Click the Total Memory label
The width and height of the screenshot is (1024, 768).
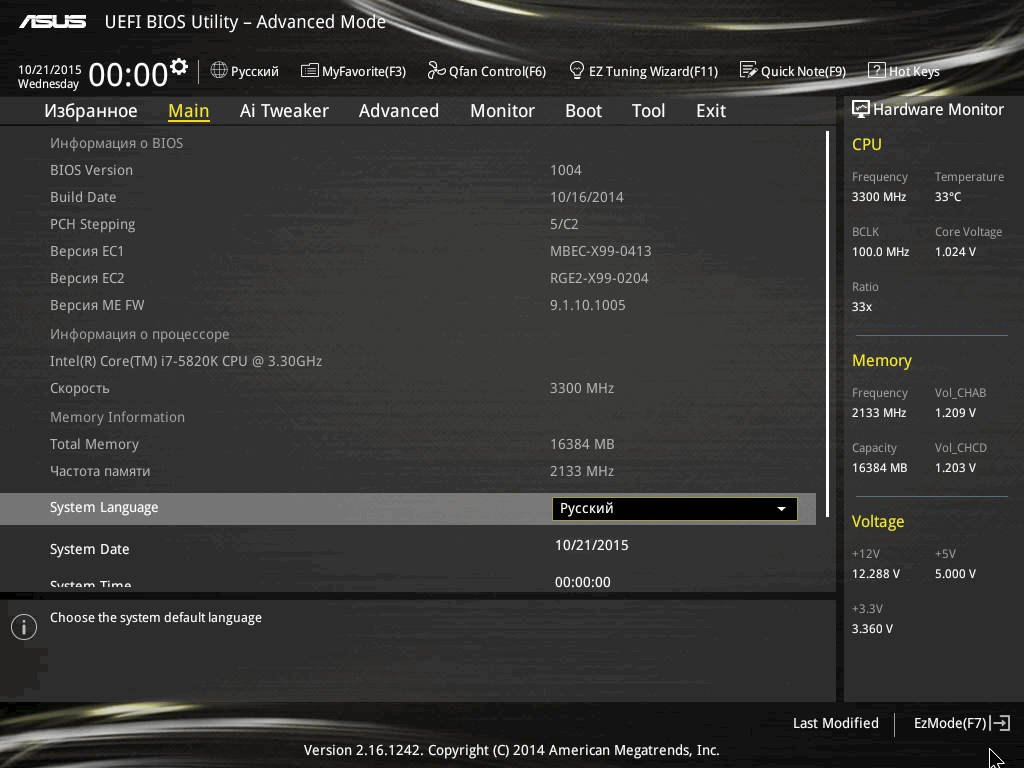(95, 444)
